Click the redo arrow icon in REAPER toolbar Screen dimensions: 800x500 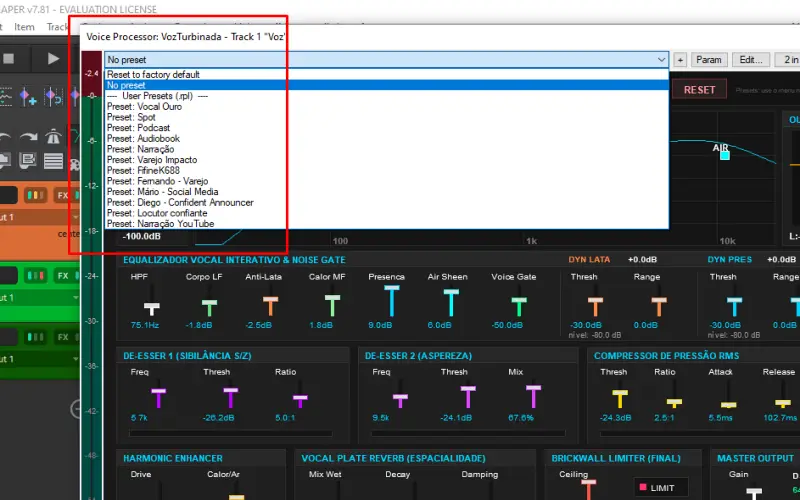click(29, 137)
